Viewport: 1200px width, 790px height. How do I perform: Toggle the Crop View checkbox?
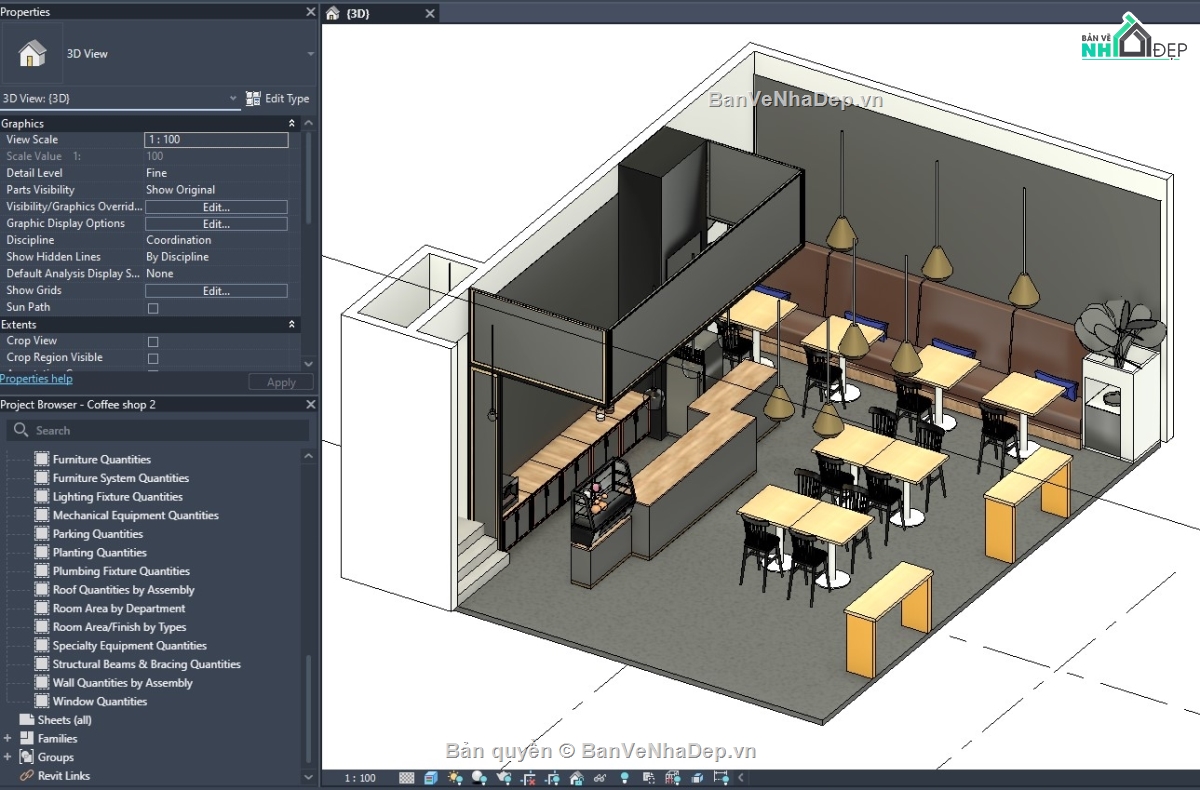click(155, 340)
